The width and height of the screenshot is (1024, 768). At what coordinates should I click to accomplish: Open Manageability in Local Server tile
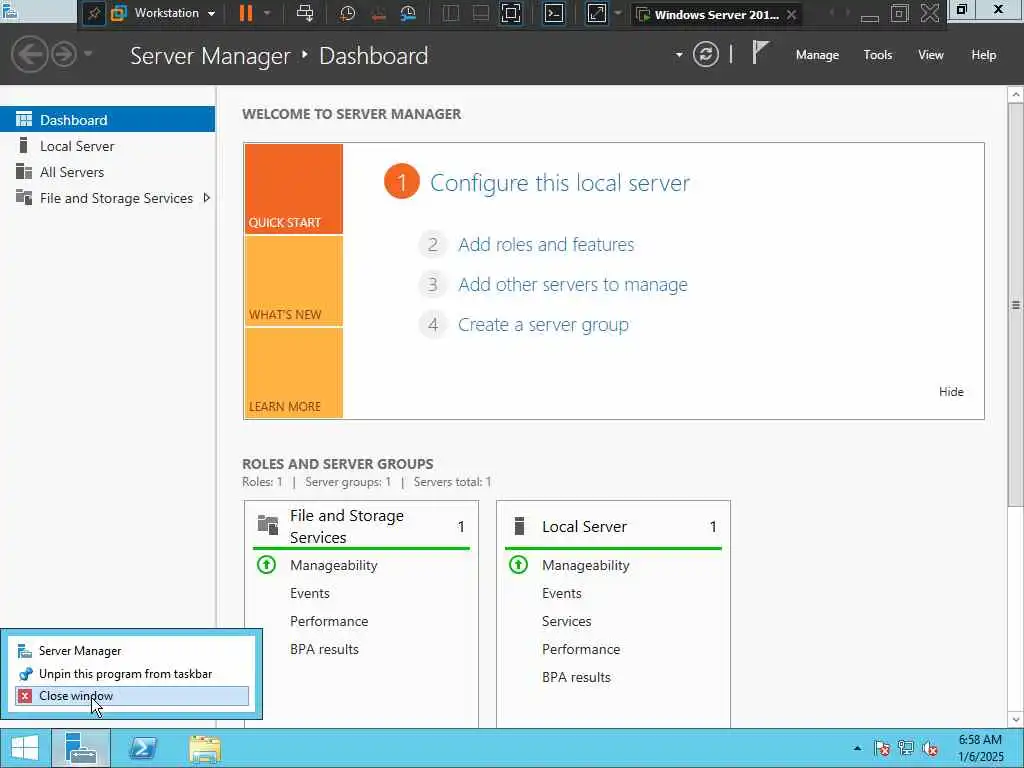585,565
